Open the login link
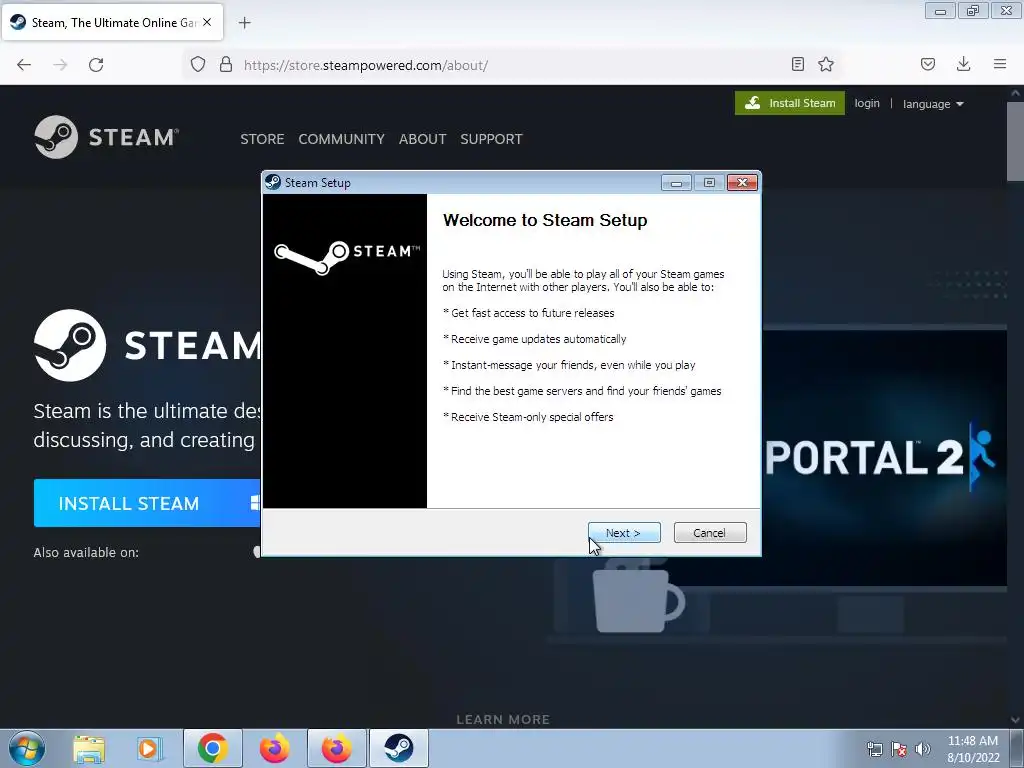 867,103
